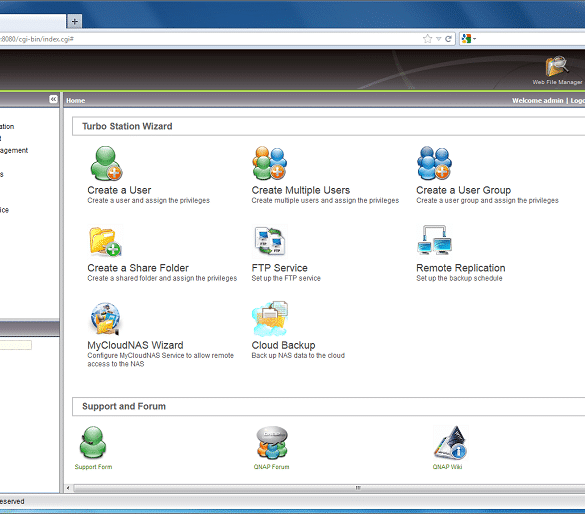Image resolution: width=585 pixels, height=514 pixels.
Task: Click the Create a User Group title
Action: click(463, 190)
